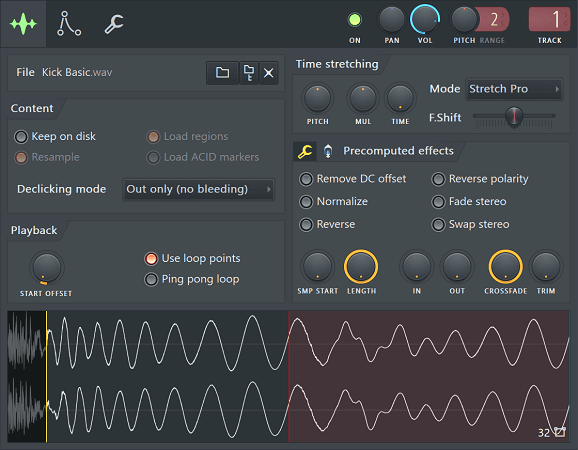The width and height of the screenshot is (578, 450).
Task: Click the waveform display options icon
Action: click(x=560, y=432)
